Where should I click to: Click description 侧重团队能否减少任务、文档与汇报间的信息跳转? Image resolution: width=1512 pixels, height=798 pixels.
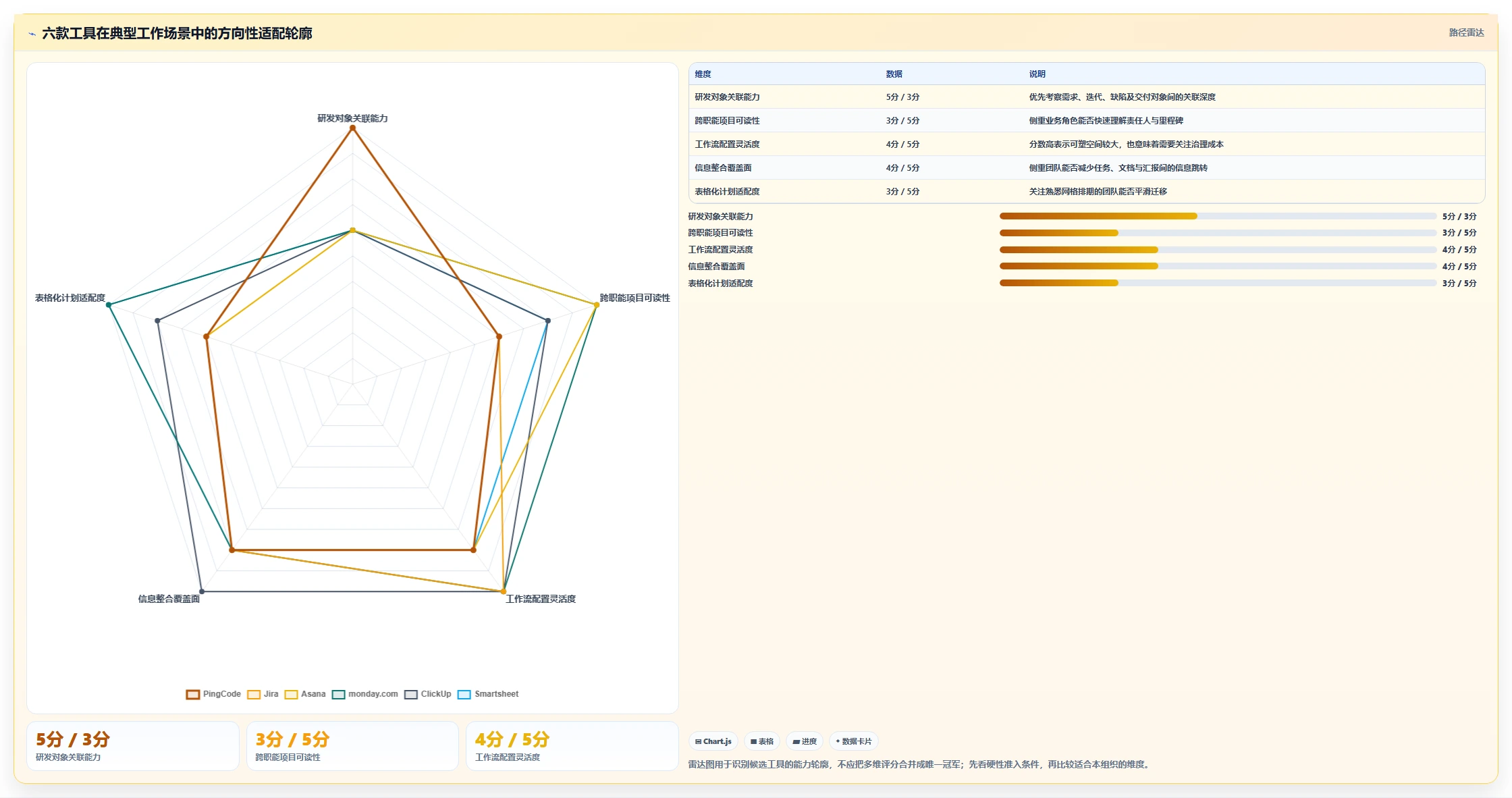click(x=1118, y=168)
